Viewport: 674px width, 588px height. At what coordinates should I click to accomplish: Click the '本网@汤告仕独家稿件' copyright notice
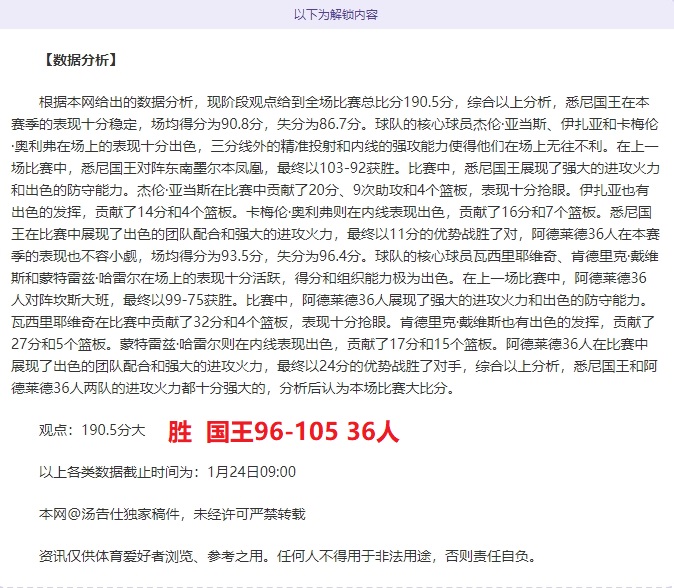point(172,514)
